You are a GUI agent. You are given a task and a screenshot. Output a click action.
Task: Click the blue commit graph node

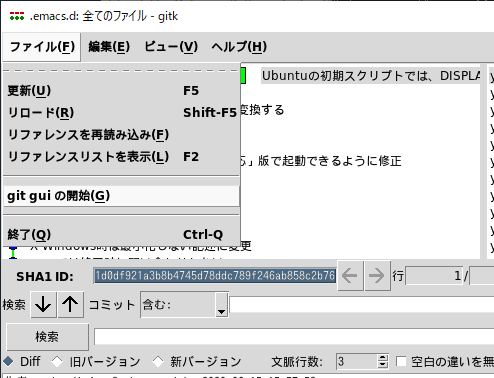click(x=13, y=248)
